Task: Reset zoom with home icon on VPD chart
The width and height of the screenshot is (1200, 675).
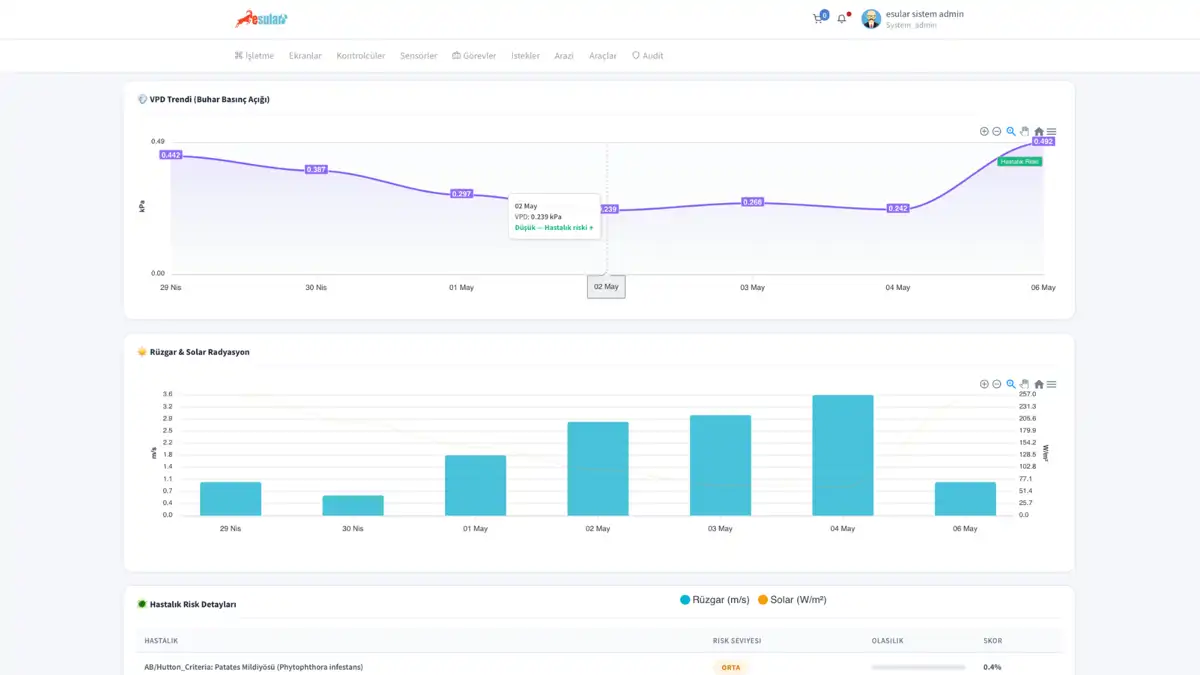Action: coord(1039,132)
